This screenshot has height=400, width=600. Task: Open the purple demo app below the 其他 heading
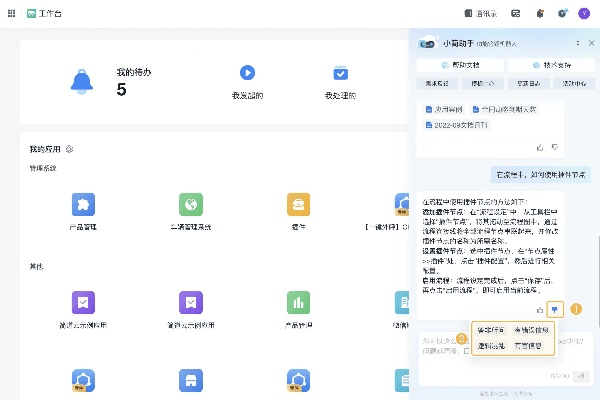(x=83, y=302)
